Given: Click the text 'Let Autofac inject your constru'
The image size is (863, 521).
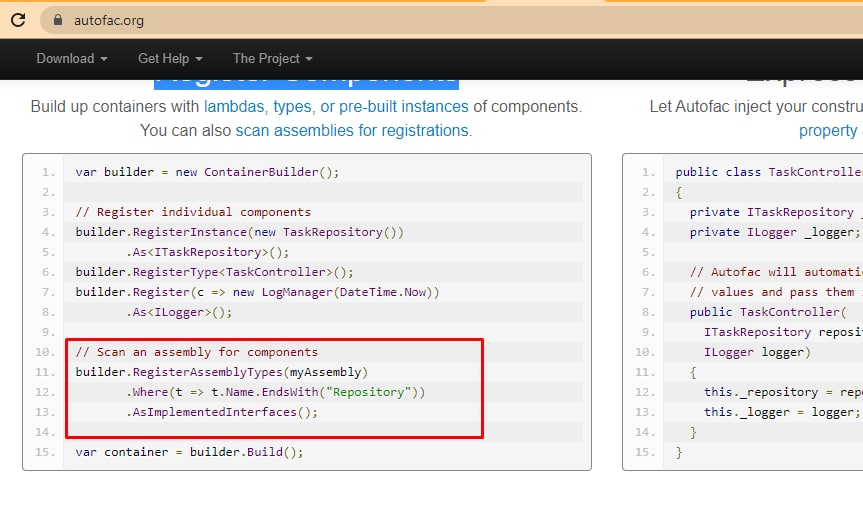Looking at the screenshot, I should pos(756,106).
